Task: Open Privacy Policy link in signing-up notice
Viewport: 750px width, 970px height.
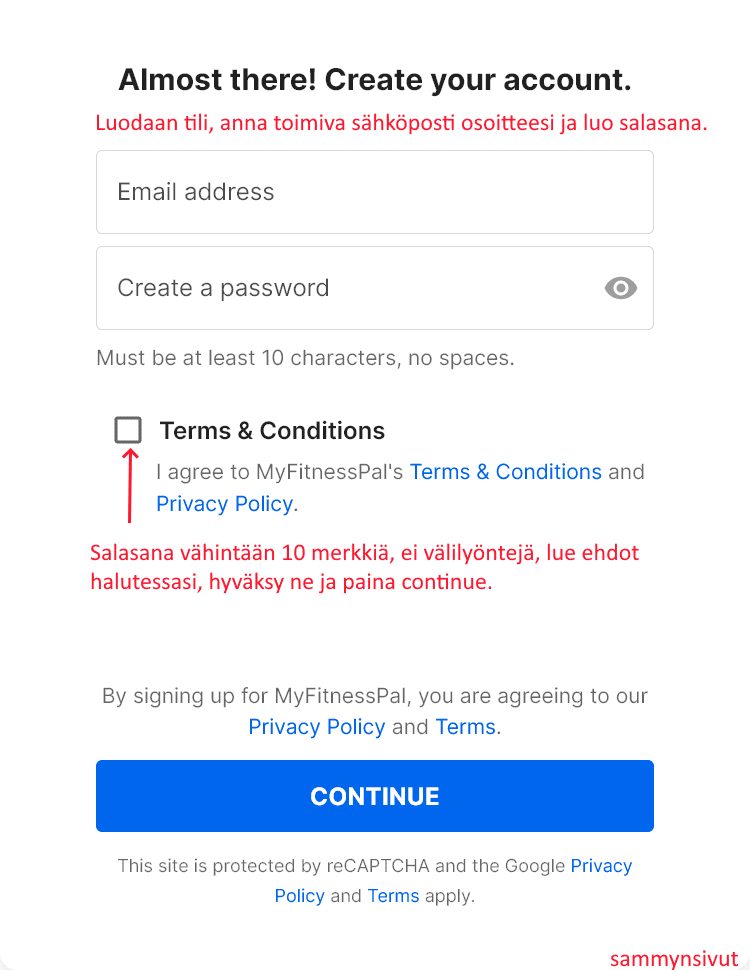Action: click(316, 727)
